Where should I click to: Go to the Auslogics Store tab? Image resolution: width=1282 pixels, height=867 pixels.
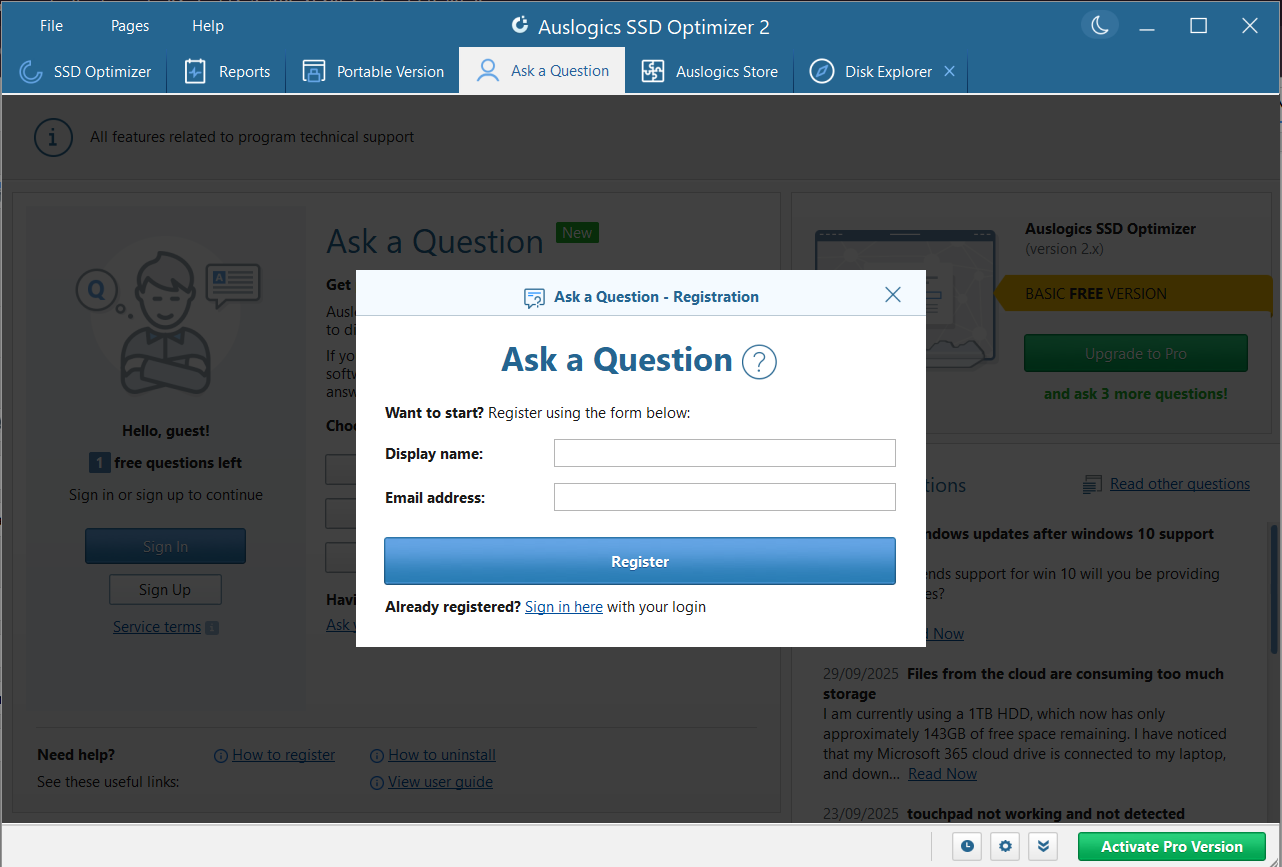pyautogui.click(x=709, y=71)
